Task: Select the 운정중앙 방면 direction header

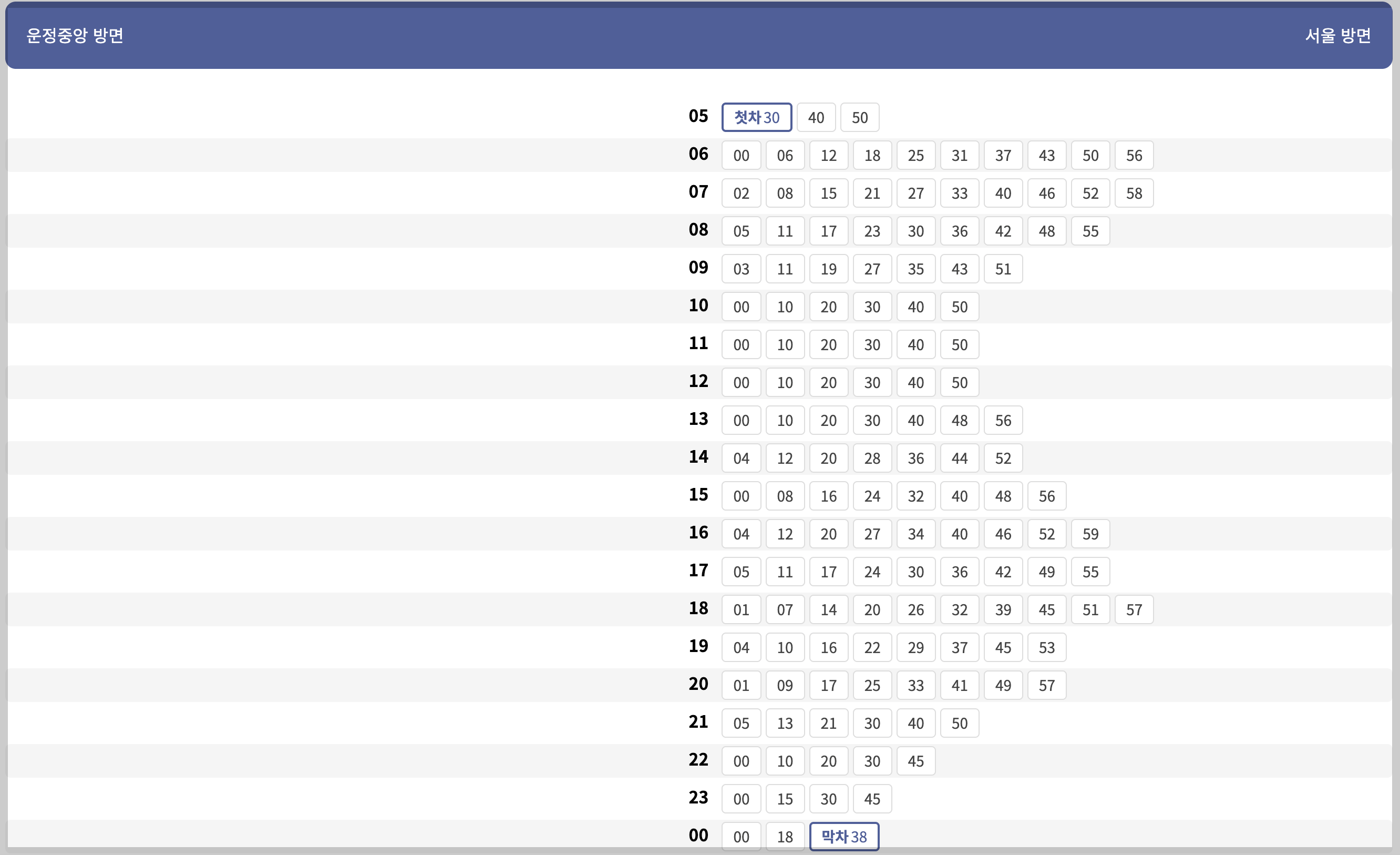Action: (x=75, y=36)
